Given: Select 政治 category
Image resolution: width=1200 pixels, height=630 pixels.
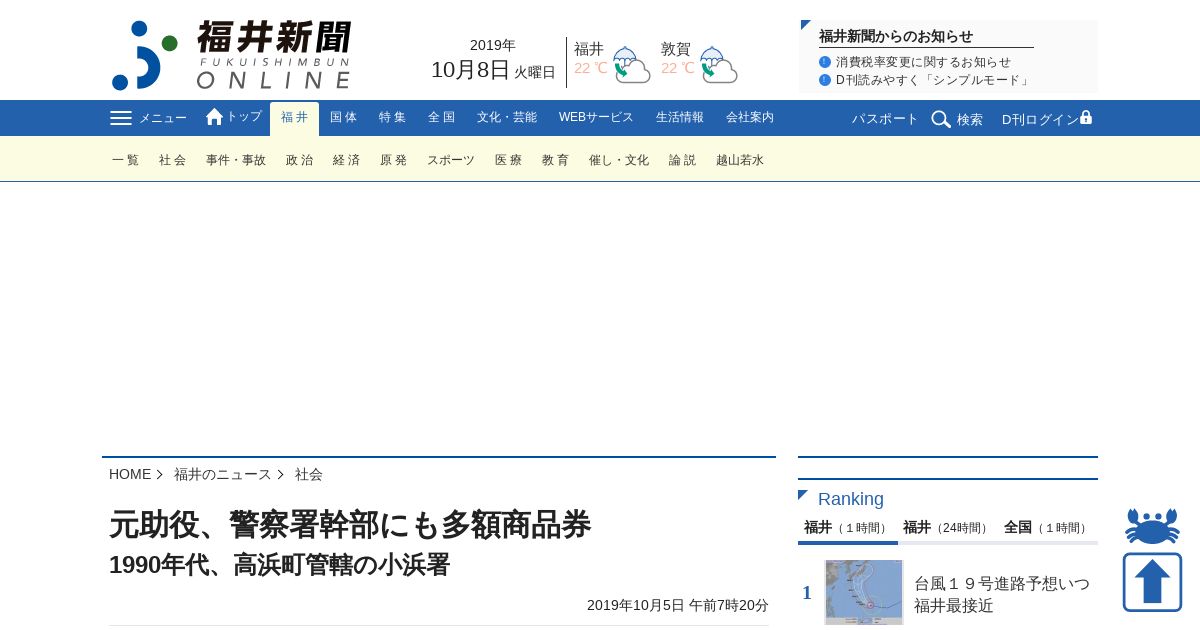Looking at the screenshot, I should pos(300,160).
